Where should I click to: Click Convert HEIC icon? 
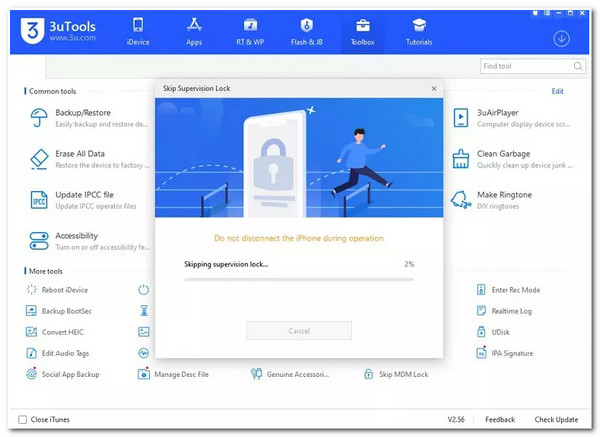pos(31,332)
